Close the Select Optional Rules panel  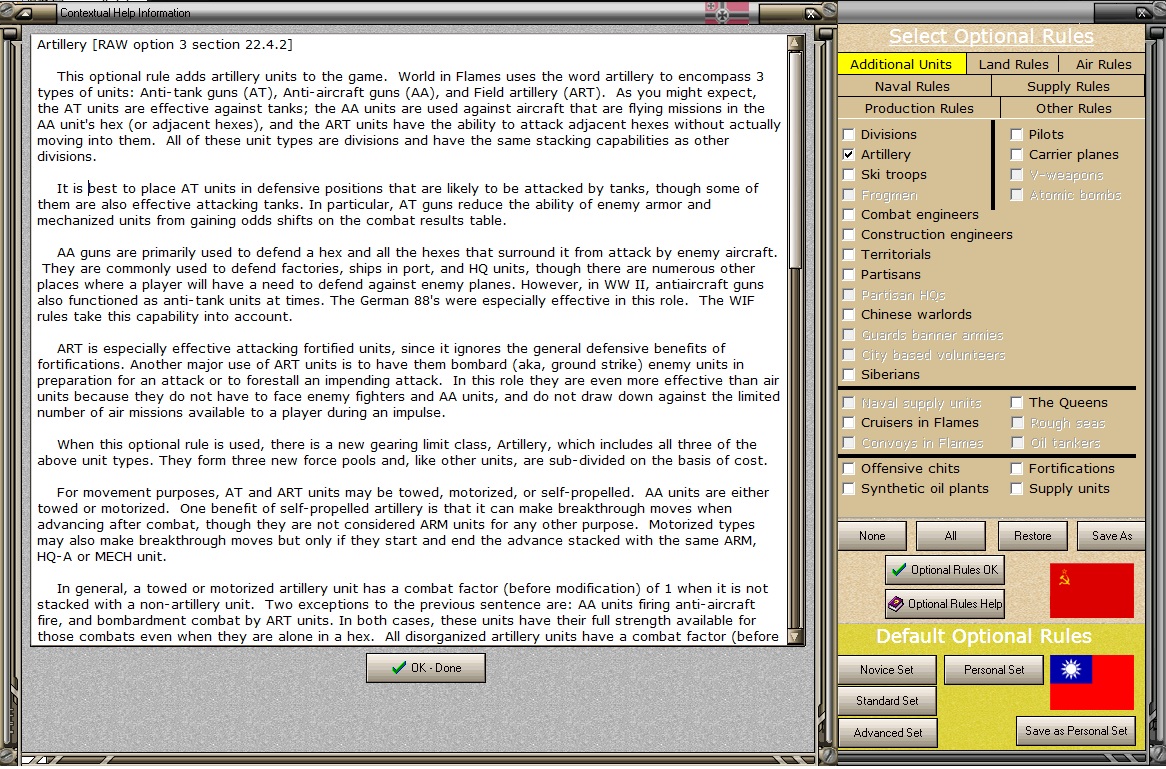1143,12
